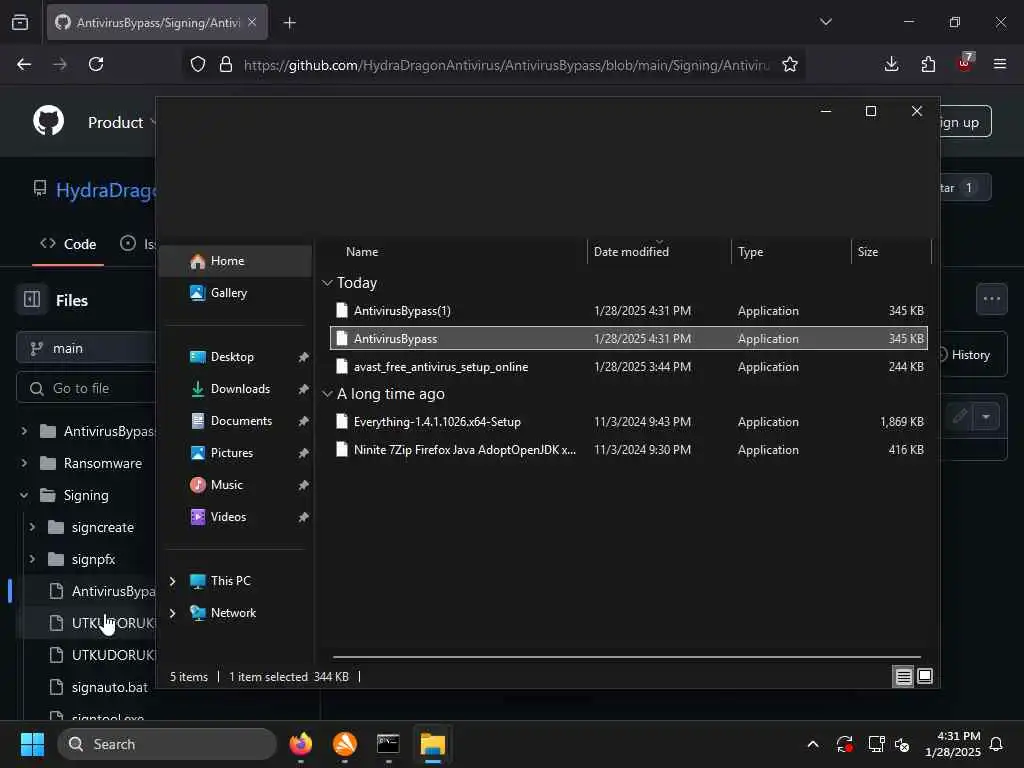
Task: Bookmark this page with star icon
Action: point(790,64)
